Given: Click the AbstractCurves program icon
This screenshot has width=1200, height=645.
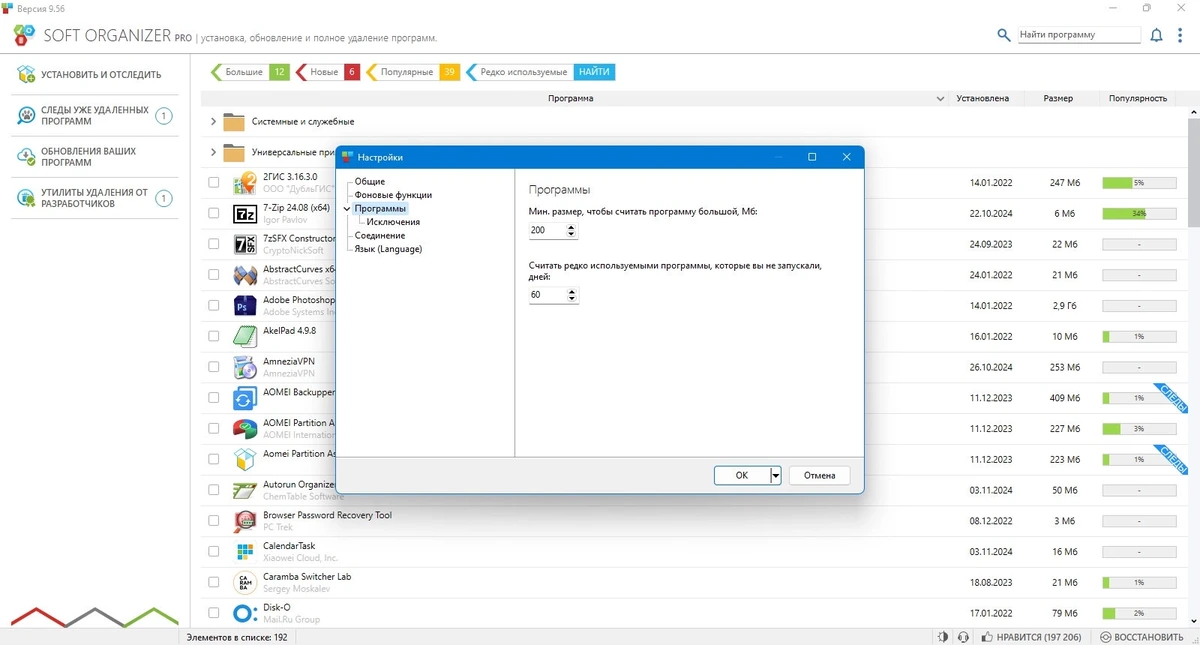Looking at the screenshot, I should click(245, 275).
